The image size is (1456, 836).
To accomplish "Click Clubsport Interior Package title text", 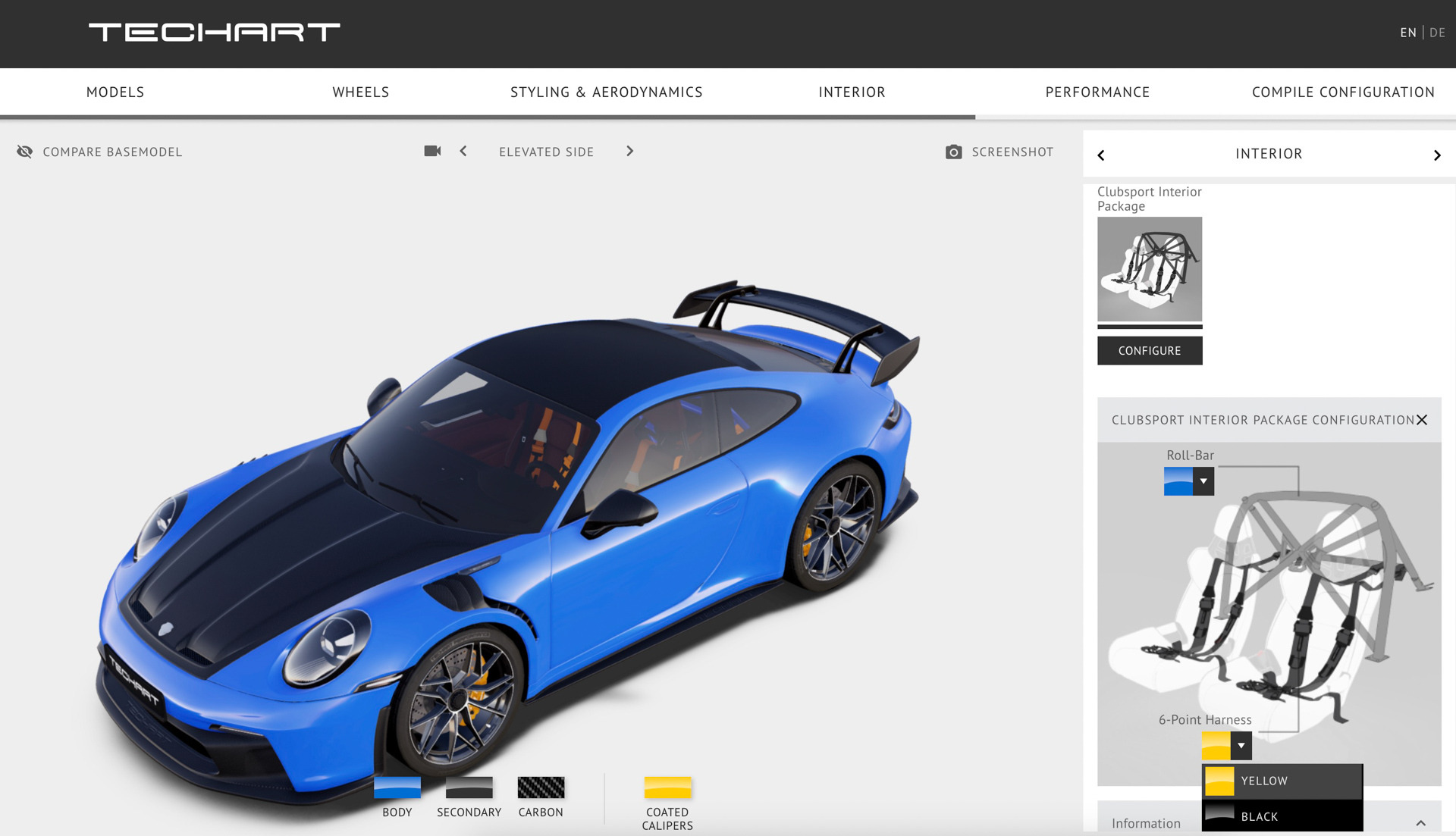I will pyautogui.click(x=1149, y=199).
